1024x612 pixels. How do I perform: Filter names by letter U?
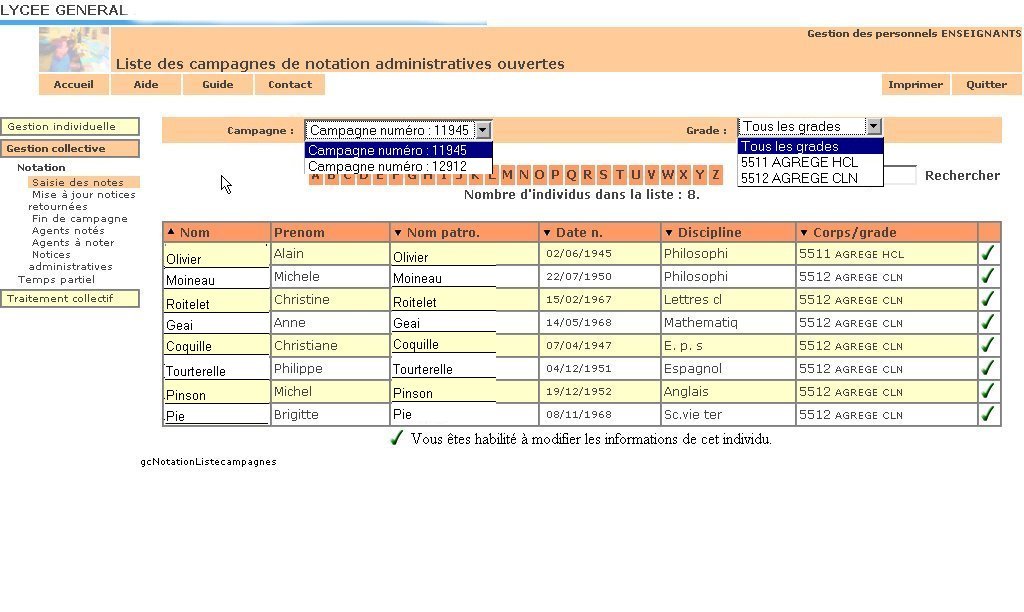coord(635,175)
